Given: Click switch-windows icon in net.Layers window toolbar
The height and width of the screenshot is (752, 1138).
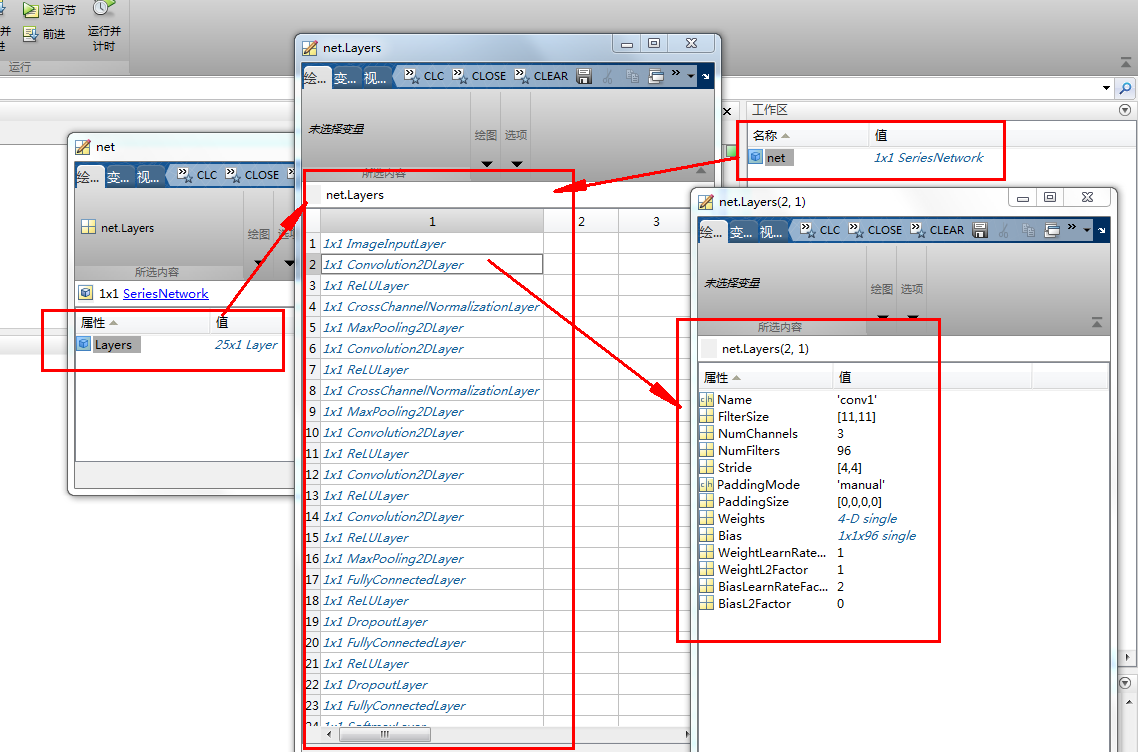Looking at the screenshot, I should point(656,76).
